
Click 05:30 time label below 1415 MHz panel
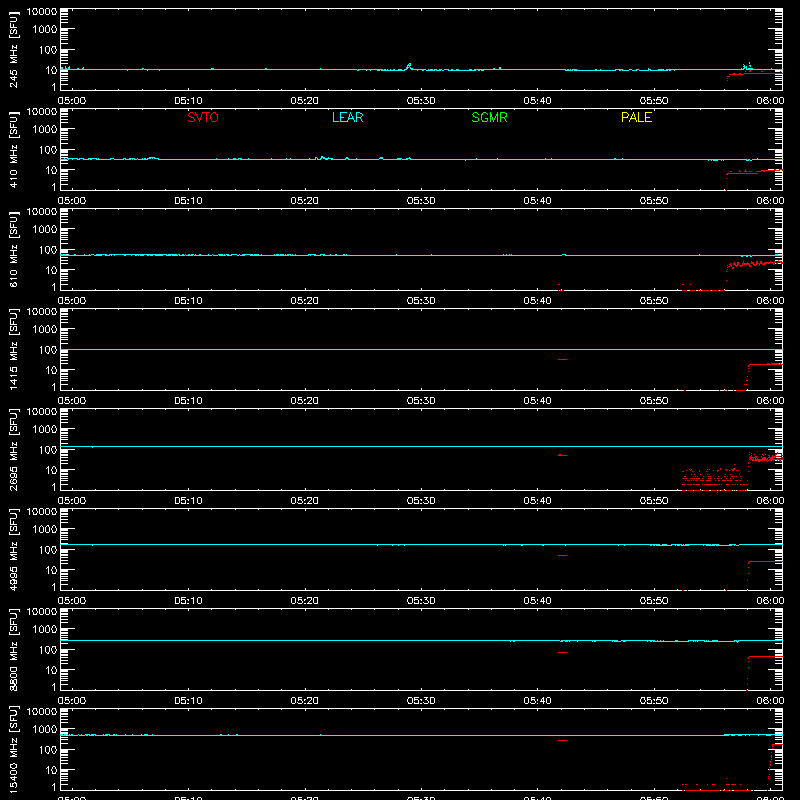tap(421, 401)
